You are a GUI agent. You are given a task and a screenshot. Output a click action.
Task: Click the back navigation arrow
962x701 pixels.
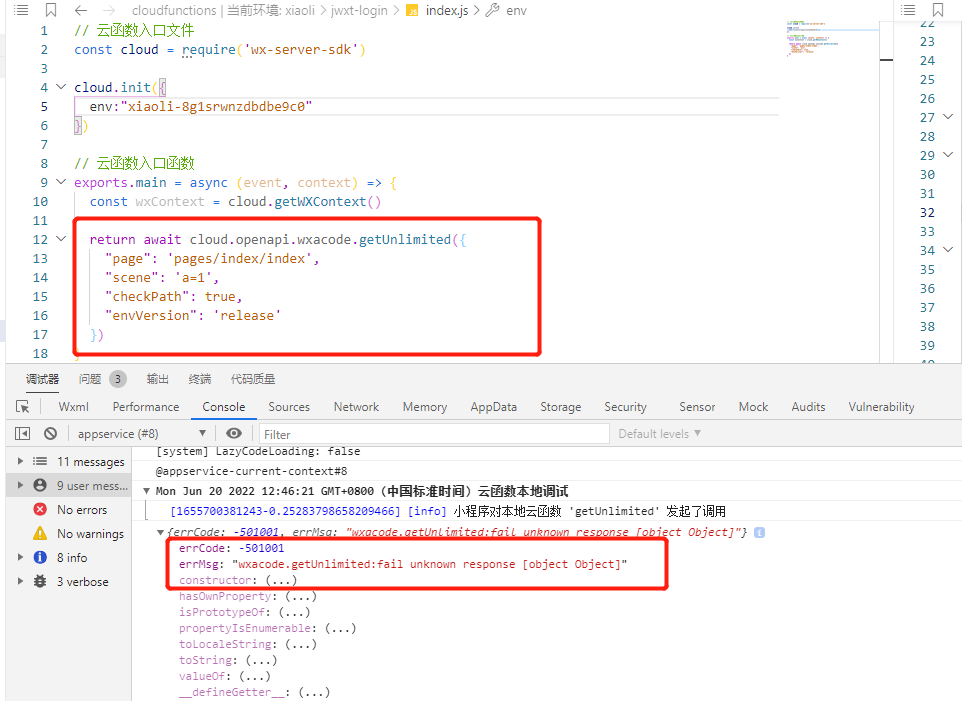point(80,9)
